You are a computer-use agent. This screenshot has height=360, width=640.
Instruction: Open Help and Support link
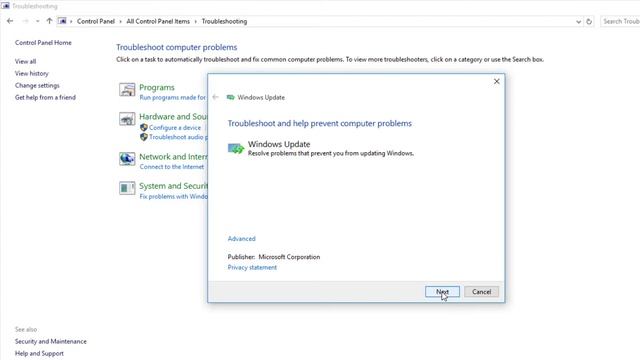point(39,353)
